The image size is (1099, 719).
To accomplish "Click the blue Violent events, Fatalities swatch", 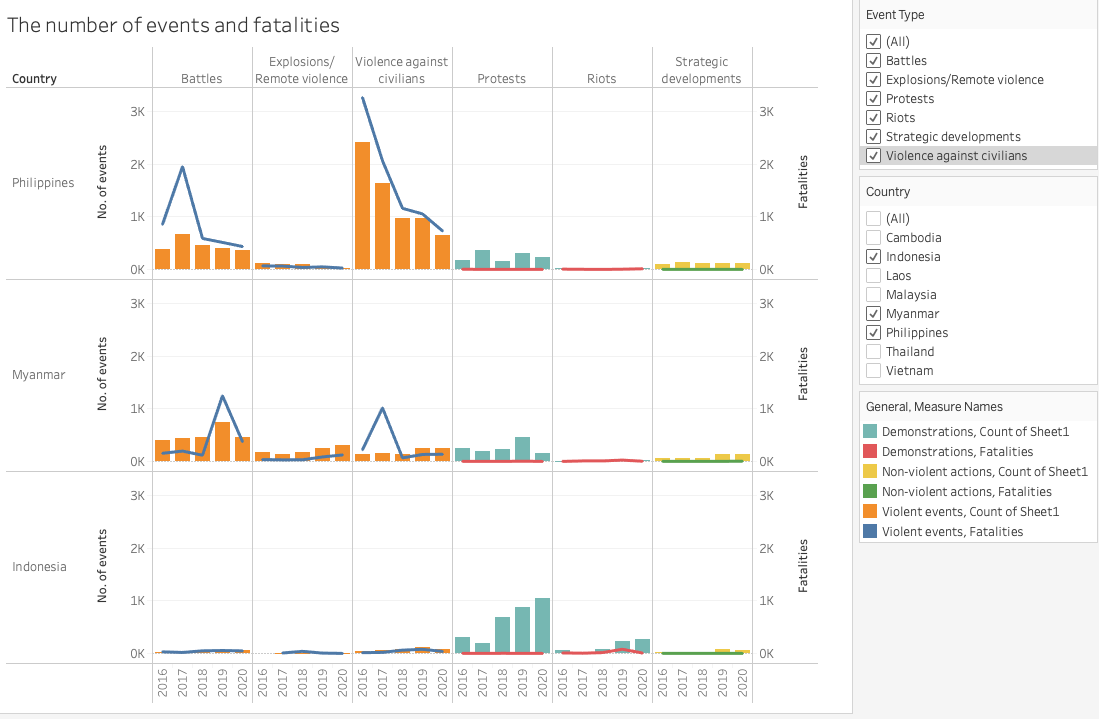I will (871, 532).
